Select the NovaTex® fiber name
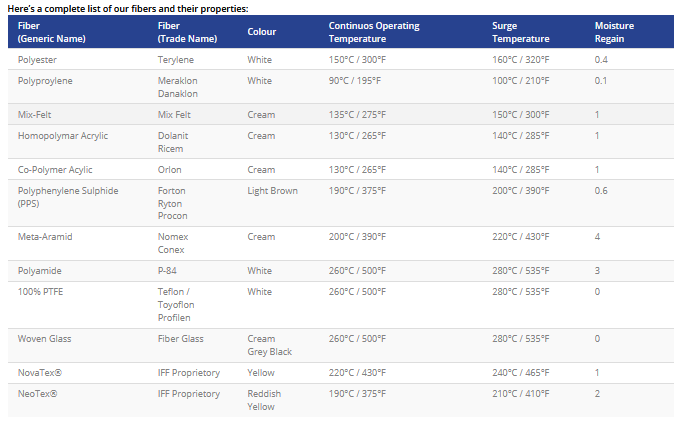674x446 pixels. 38,373
